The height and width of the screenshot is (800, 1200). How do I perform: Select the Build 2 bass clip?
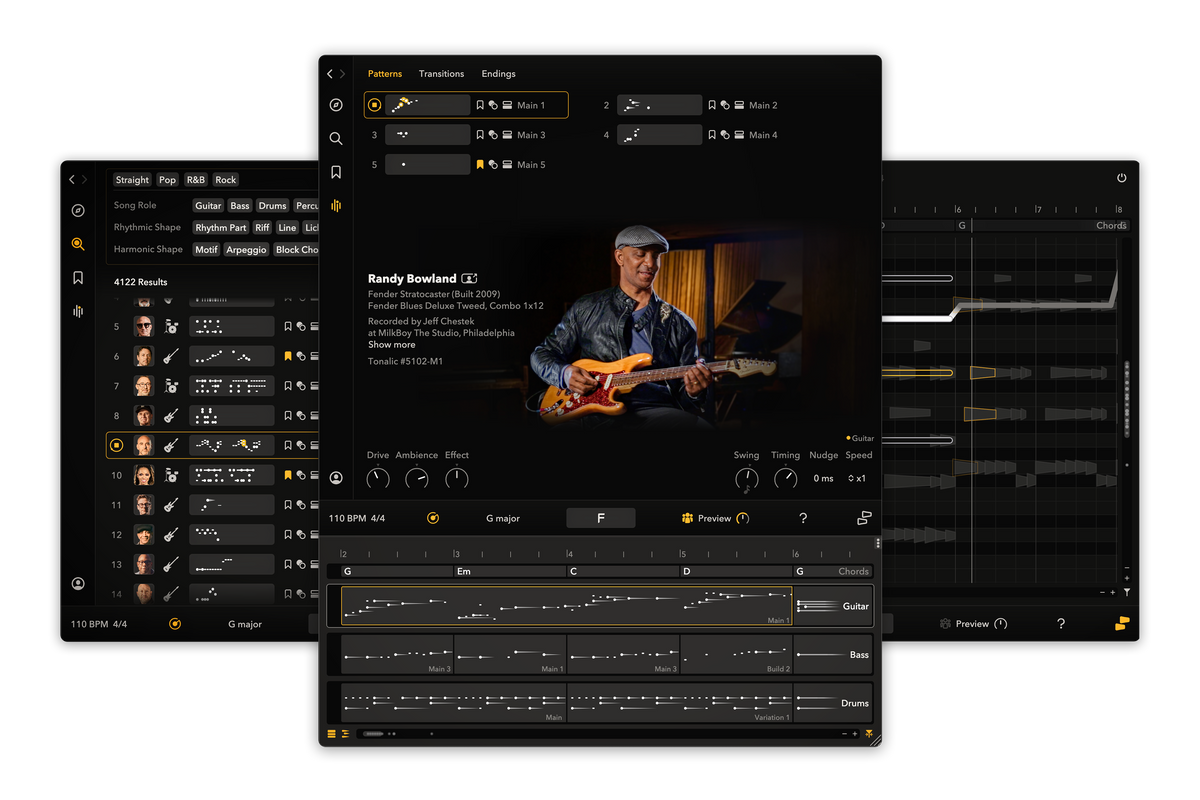tap(737, 655)
